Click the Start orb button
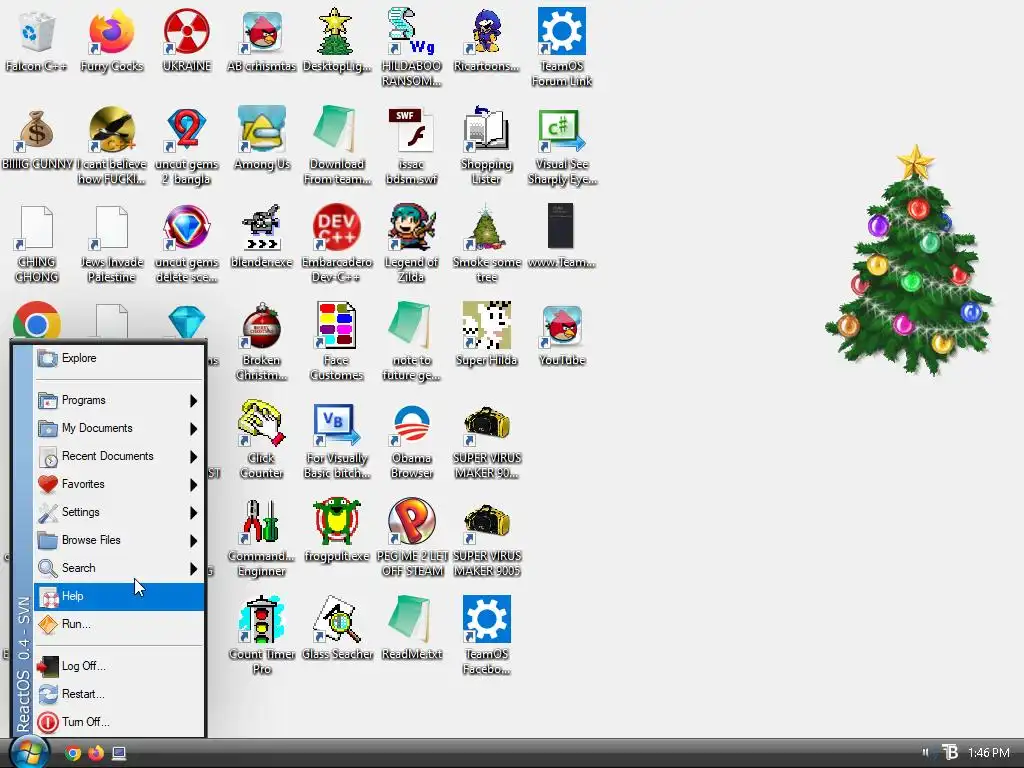This screenshot has height=768, width=1024. tap(29, 752)
